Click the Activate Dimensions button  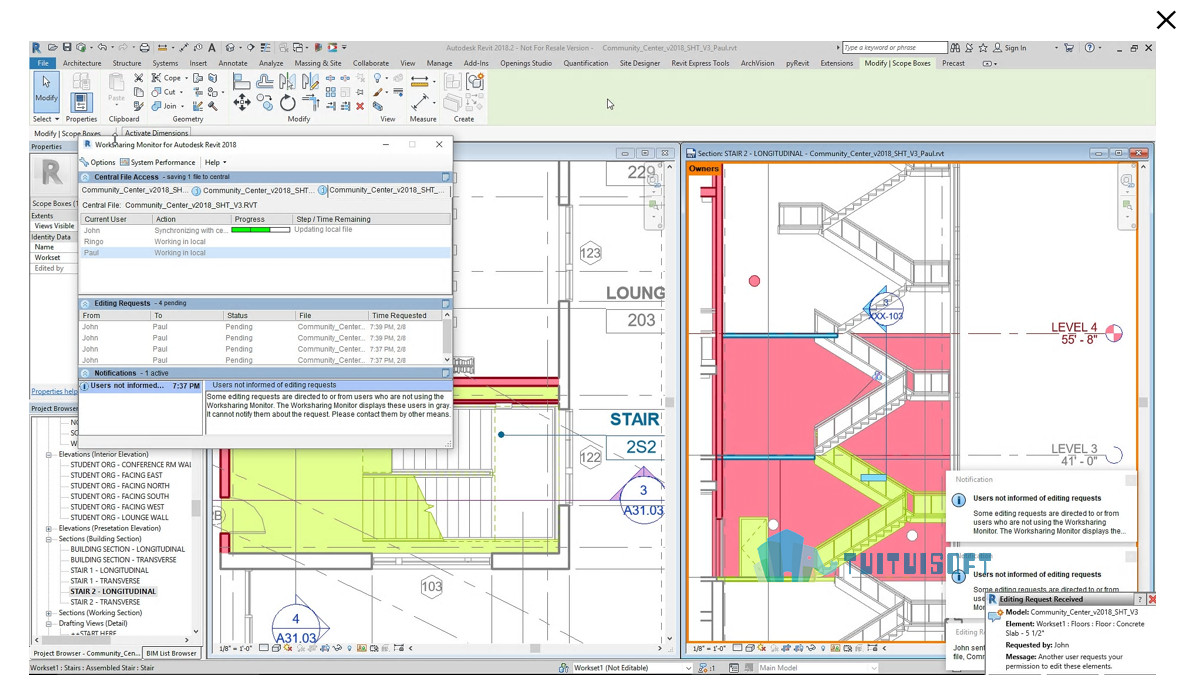coord(156,134)
